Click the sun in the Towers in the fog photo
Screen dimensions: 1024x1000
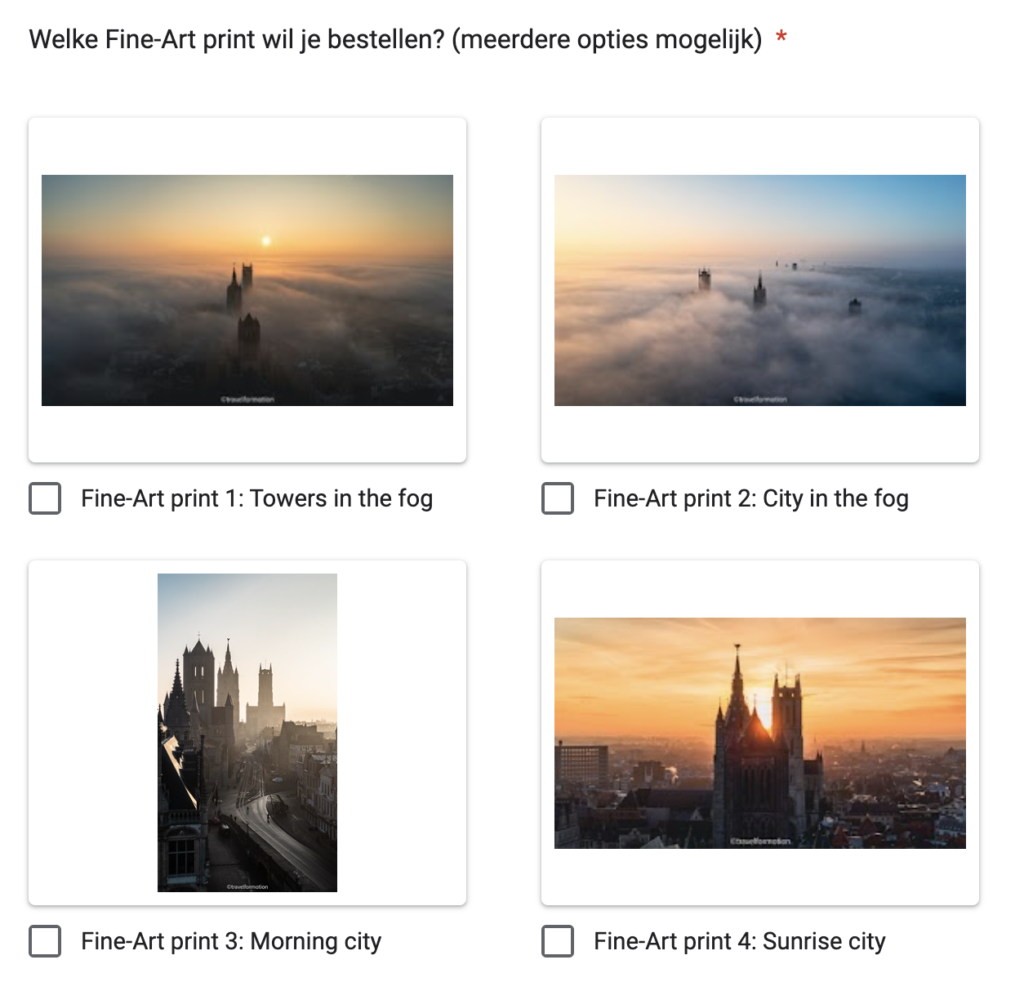(266, 240)
